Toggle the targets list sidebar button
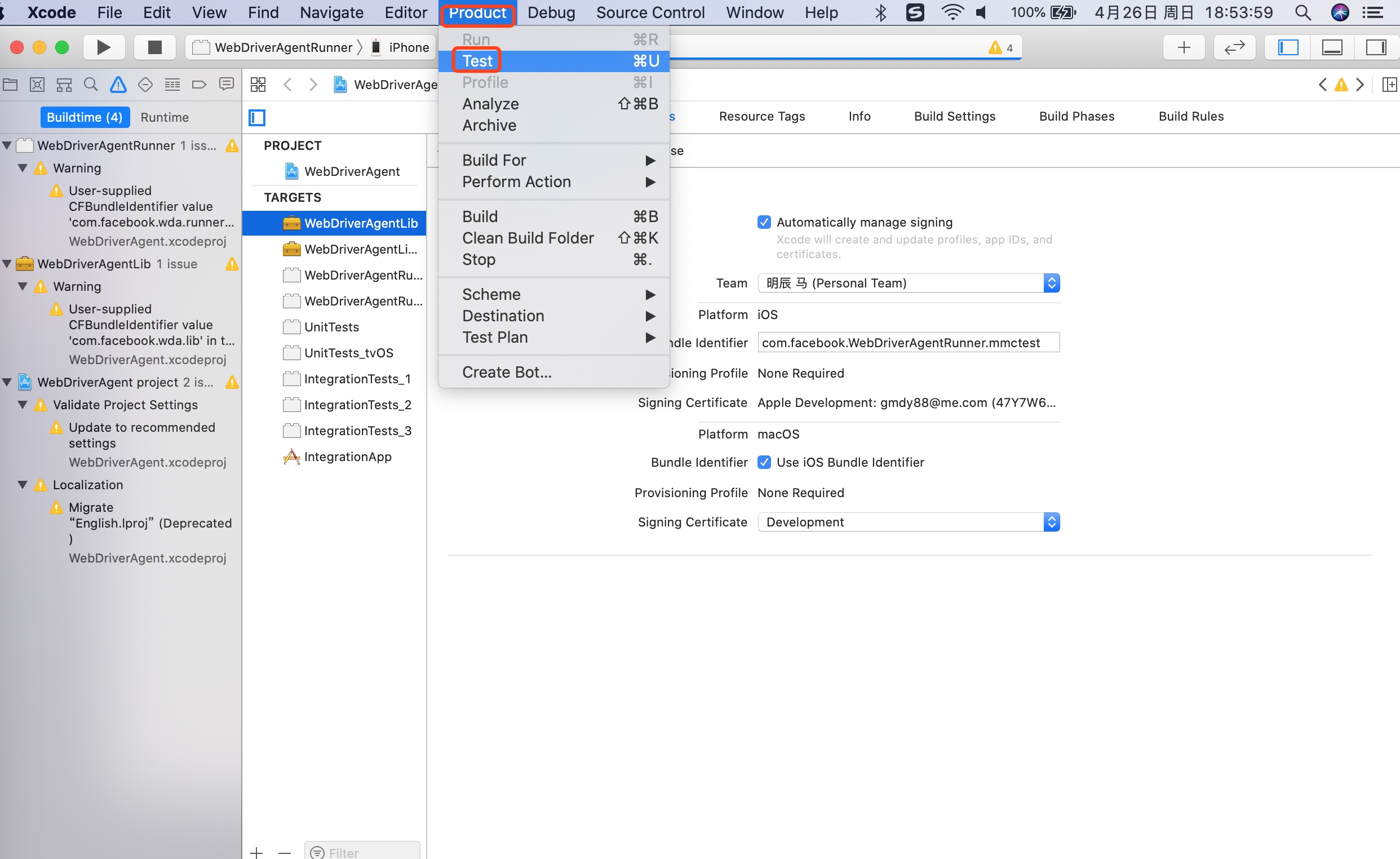The height and width of the screenshot is (859, 1400). tap(258, 118)
